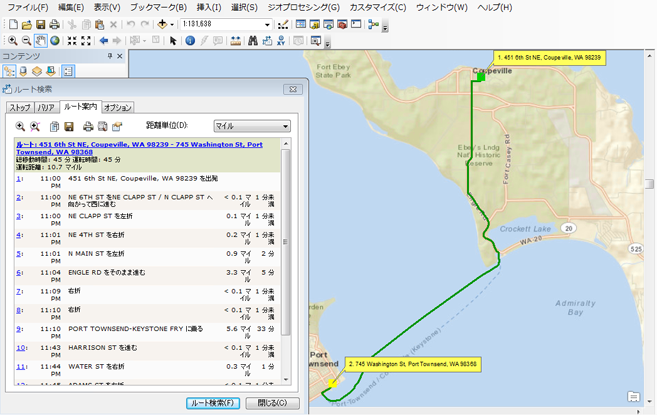This screenshot has width=657, height=415.
Task: Open the ジオプロセシング menu
Action: coord(304,7)
